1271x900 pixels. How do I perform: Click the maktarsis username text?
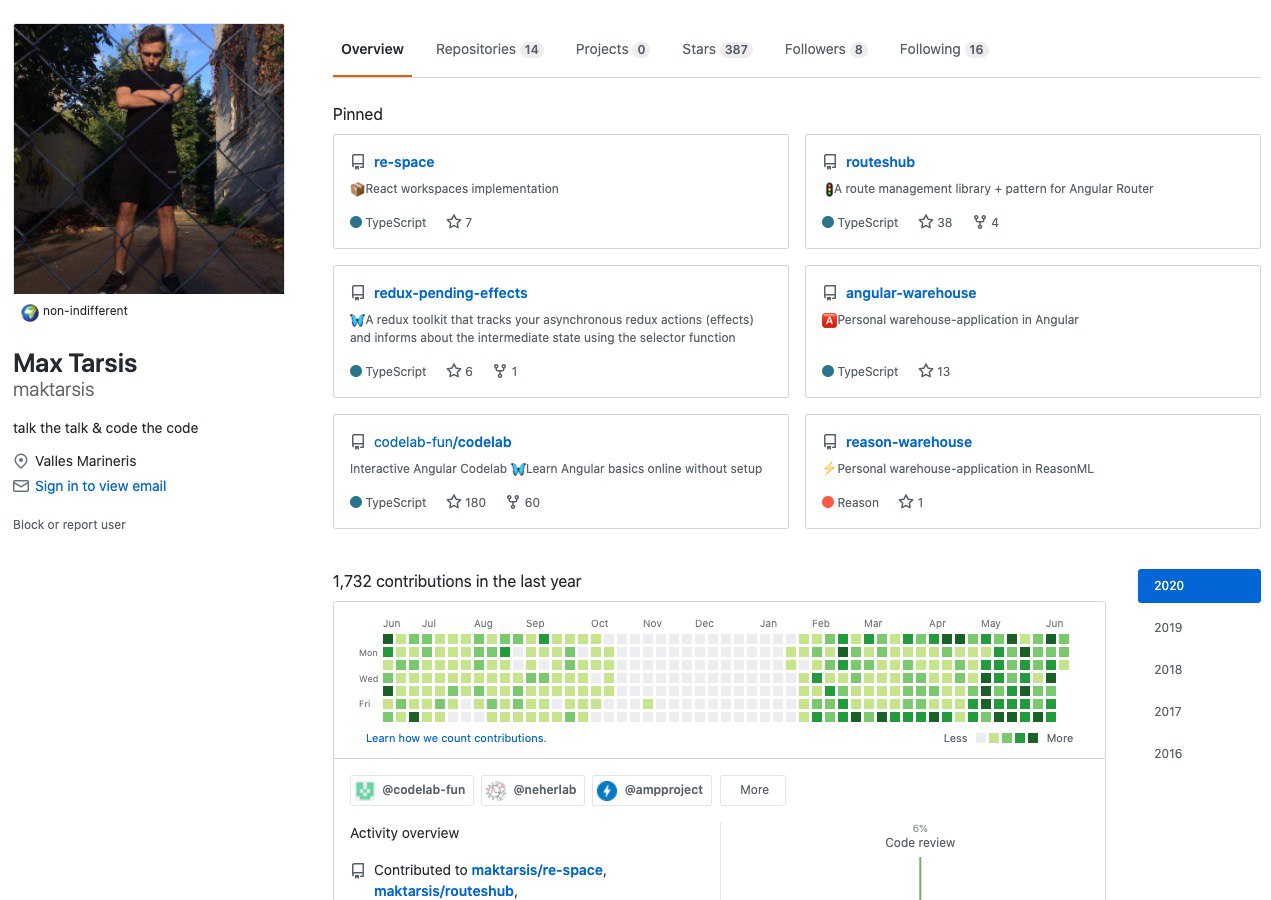(54, 389)
